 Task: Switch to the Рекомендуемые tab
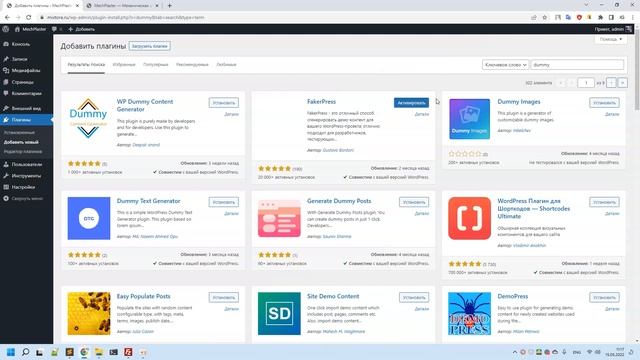[x=192, y=64]
